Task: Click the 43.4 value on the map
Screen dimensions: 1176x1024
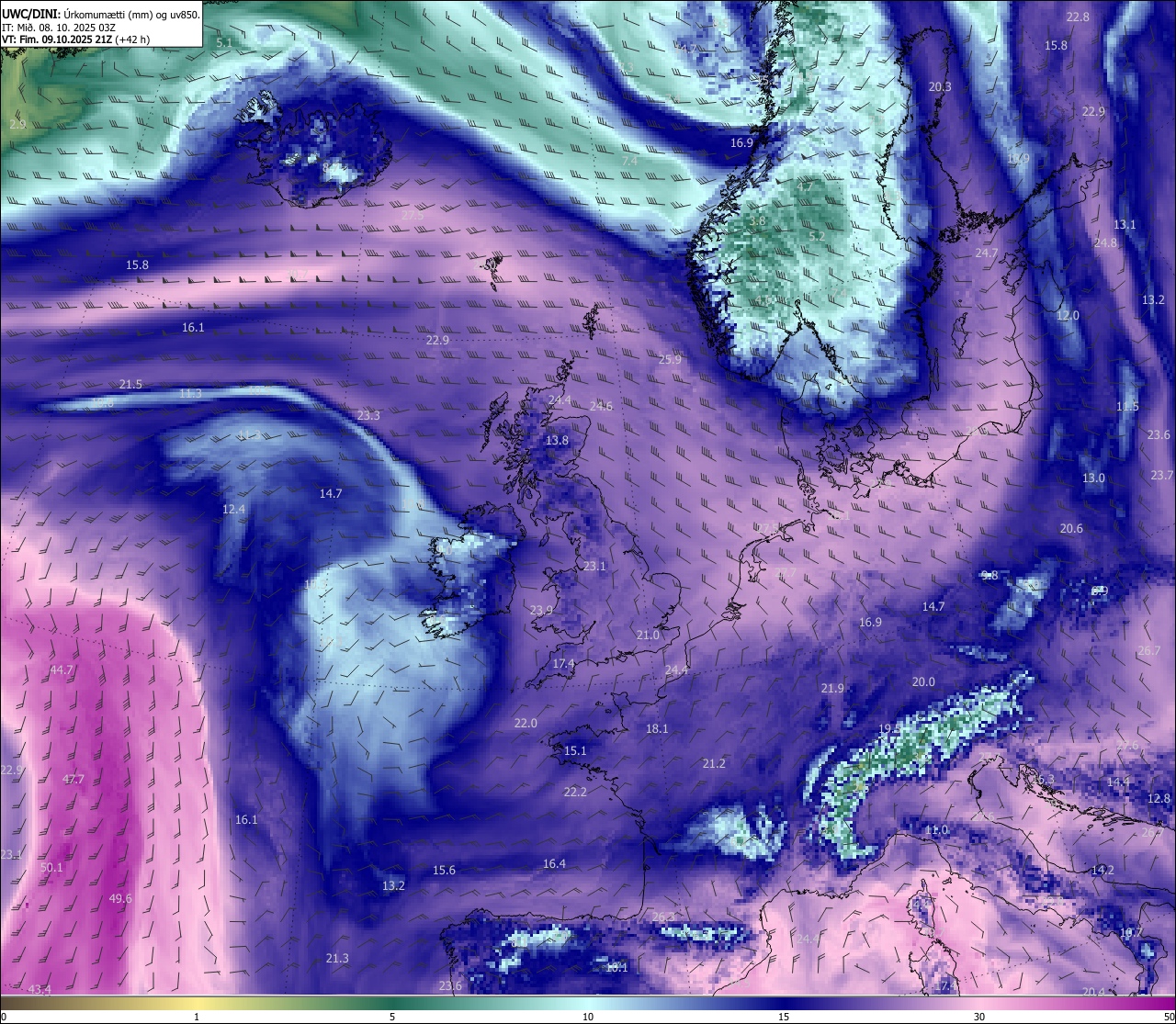Action: (x=40, y=990)
